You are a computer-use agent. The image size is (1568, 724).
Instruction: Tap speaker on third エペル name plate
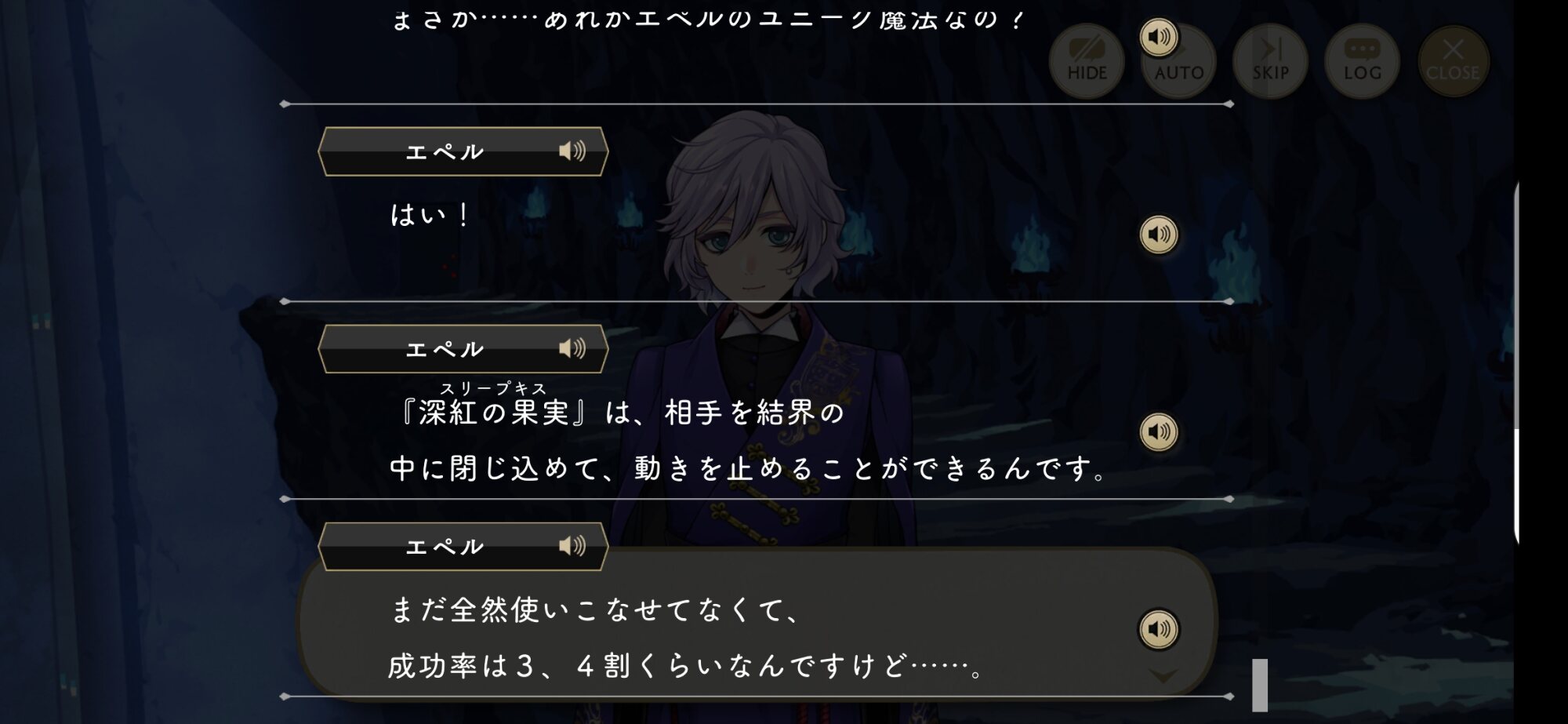572,546
